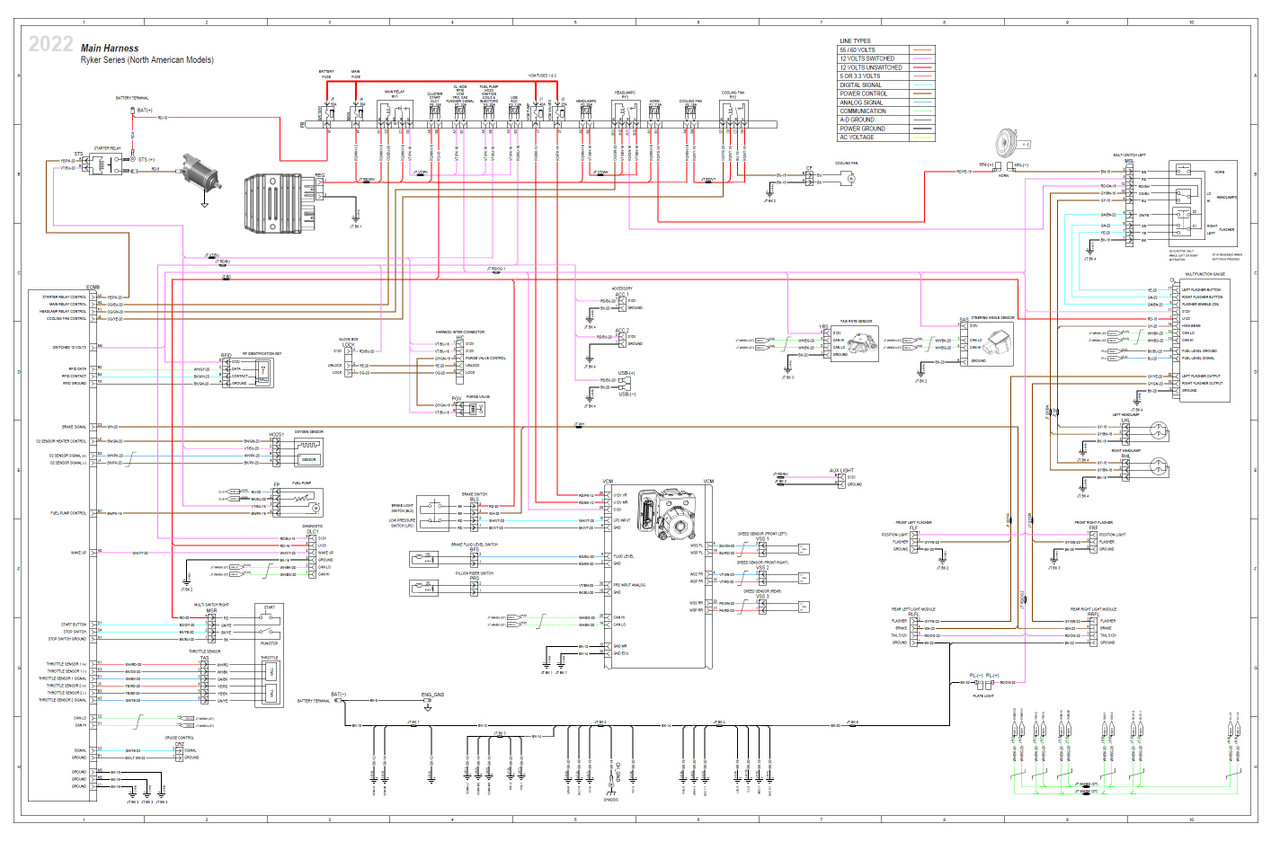Click the "ECMB" connector label

click(x=95, y=287)
